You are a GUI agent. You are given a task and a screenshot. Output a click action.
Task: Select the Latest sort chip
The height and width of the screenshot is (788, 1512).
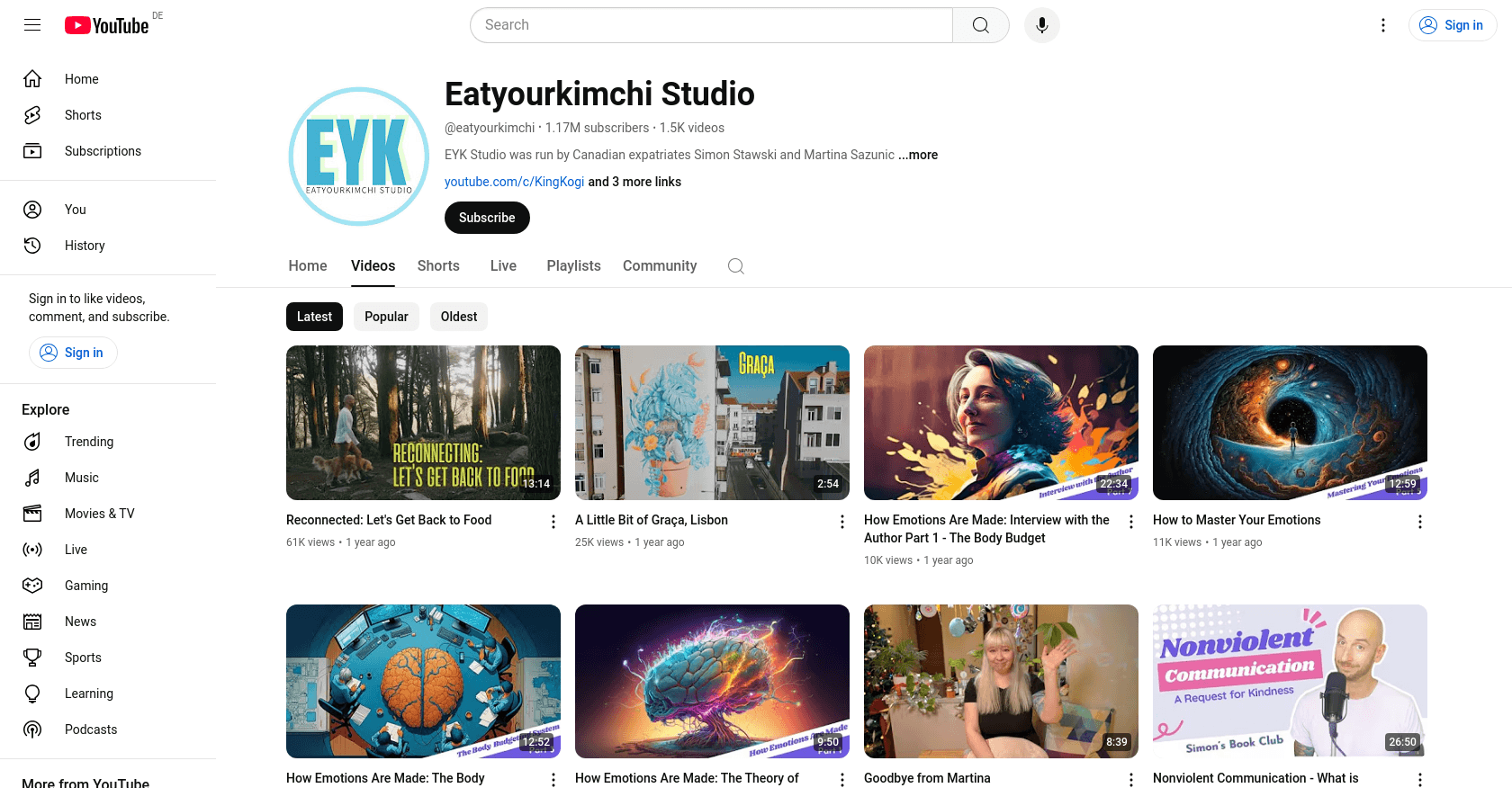(314, 317)
